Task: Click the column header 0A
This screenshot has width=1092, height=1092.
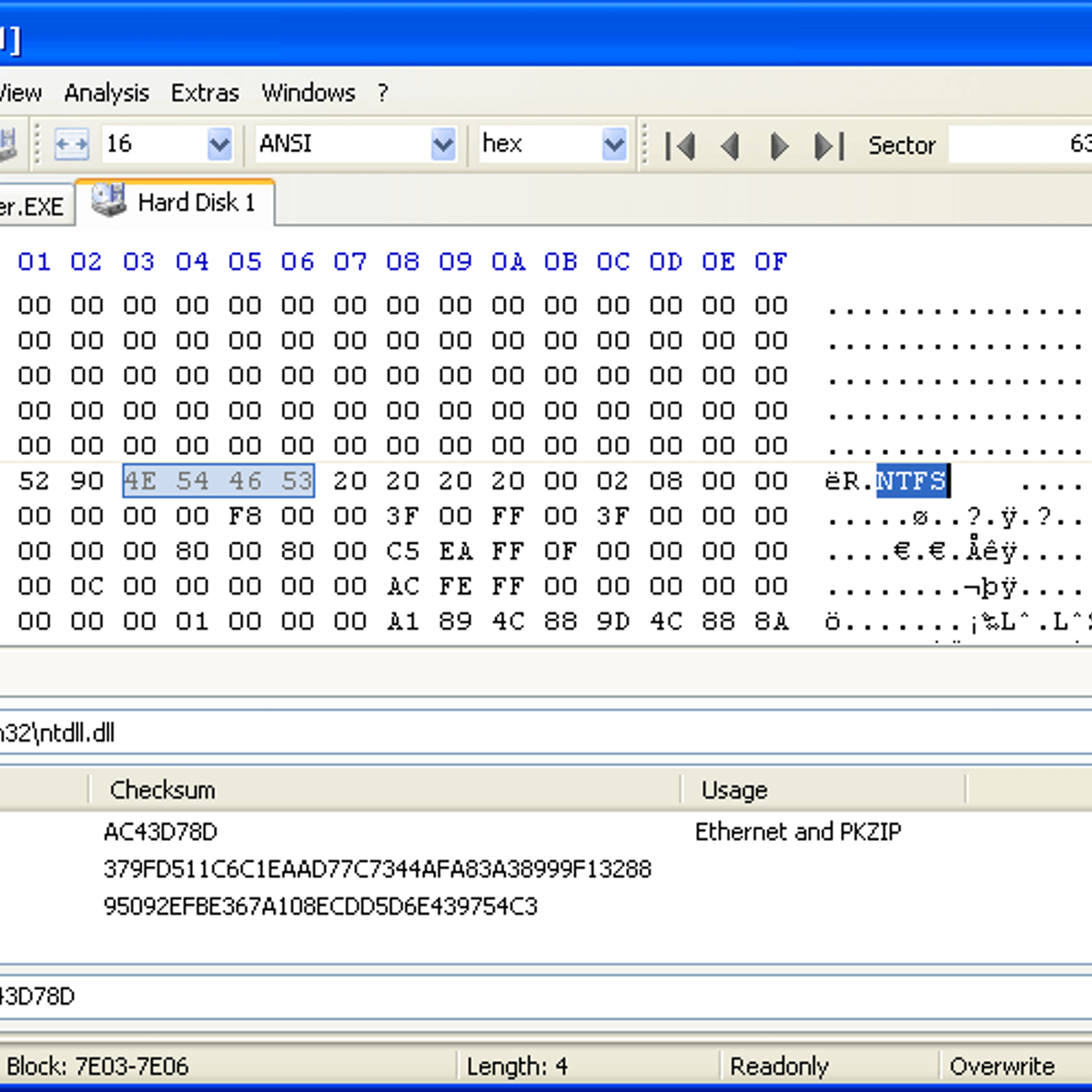Action: [508, 262]
